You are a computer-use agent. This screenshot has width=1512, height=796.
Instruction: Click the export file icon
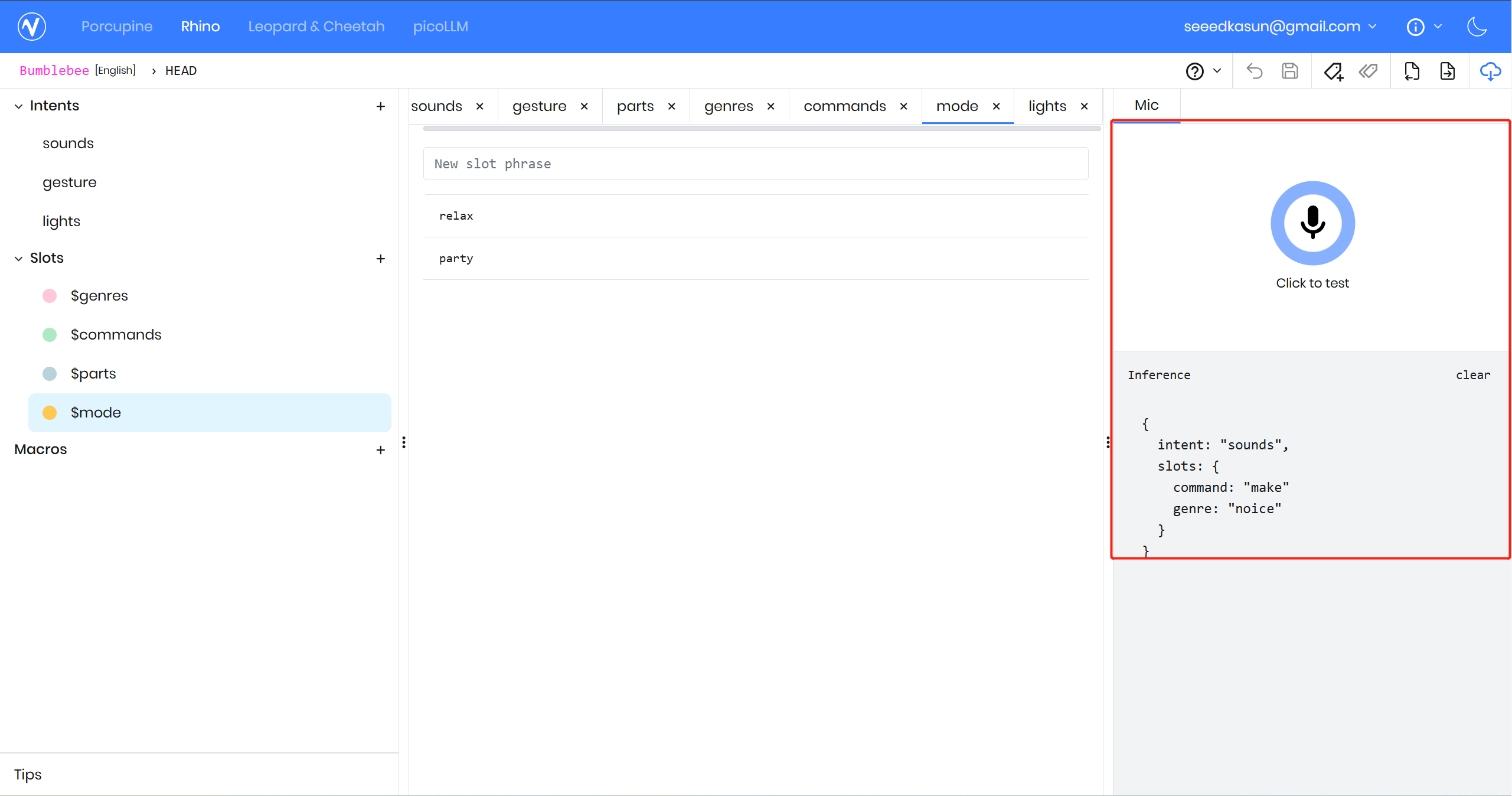click(x=1447, y=71)
